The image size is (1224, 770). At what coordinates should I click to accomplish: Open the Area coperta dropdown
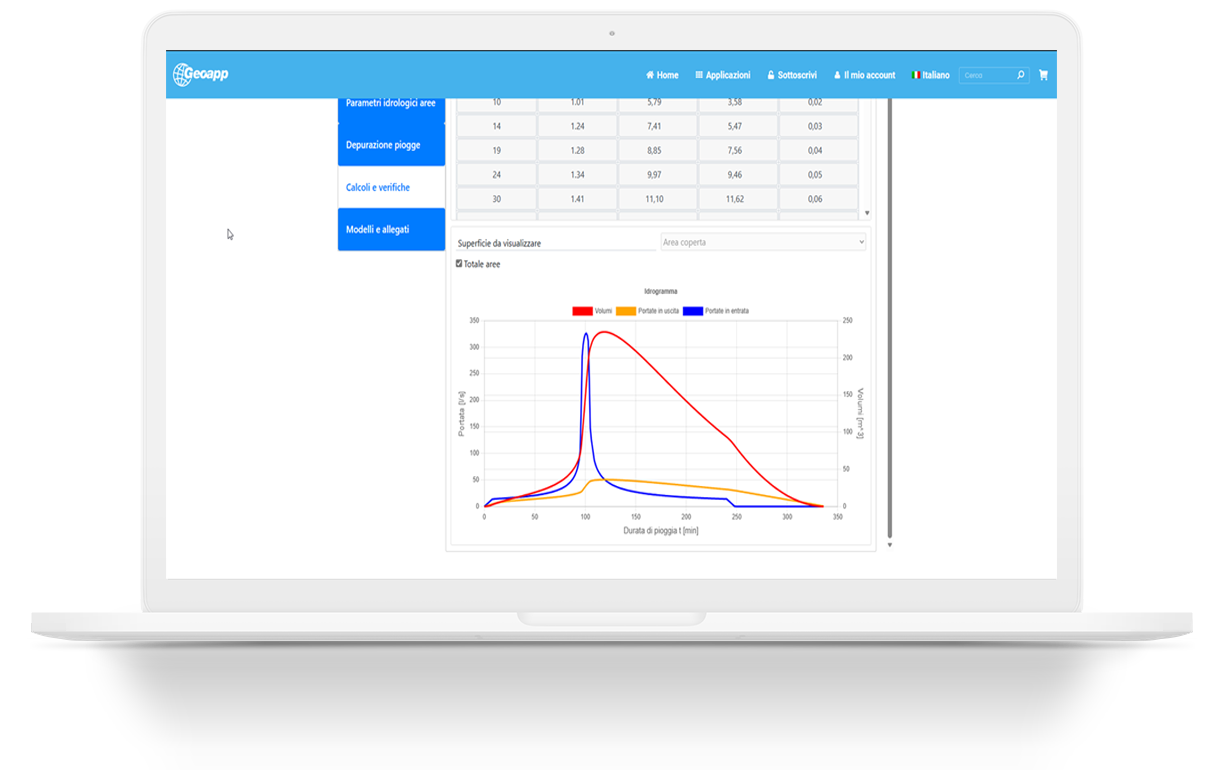coord(763,242)
